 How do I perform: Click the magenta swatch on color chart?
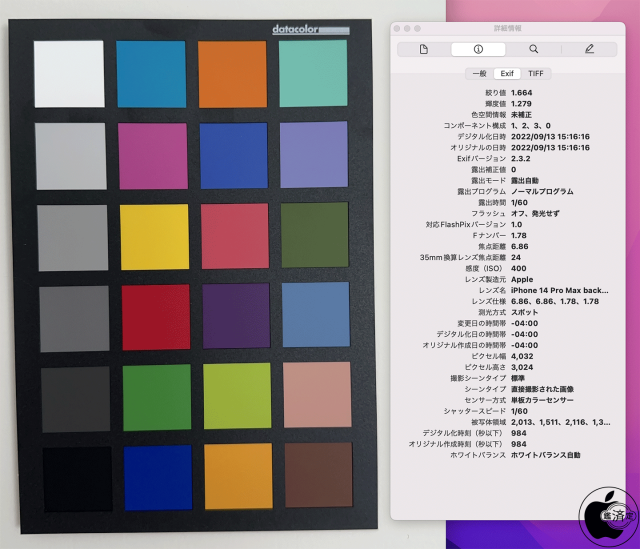pos(153,154)
